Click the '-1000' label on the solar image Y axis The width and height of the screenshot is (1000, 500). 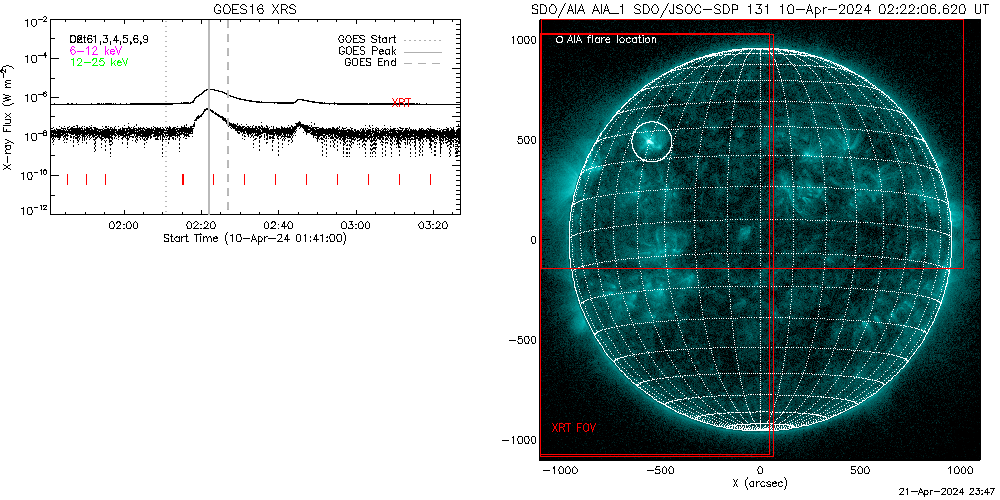click(x=518, y=439)
